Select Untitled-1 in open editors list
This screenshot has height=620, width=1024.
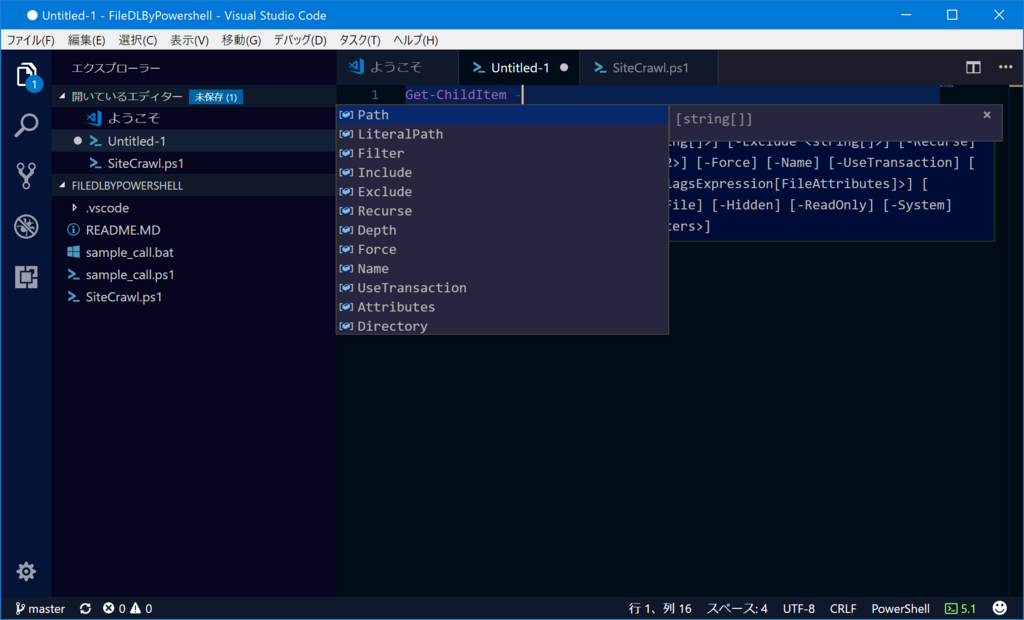pyautogui.click(x=194, y=140)
